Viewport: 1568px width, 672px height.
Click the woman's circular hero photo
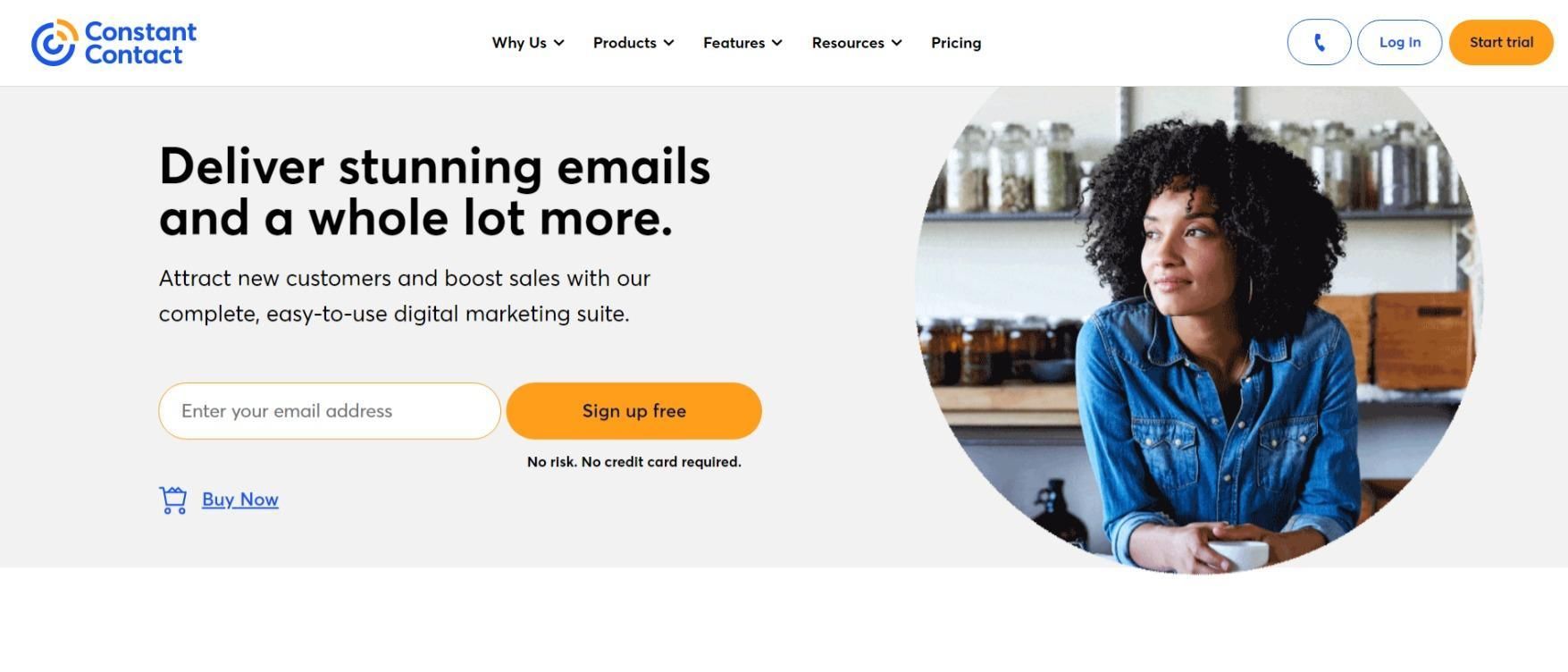pos(1199,329)
